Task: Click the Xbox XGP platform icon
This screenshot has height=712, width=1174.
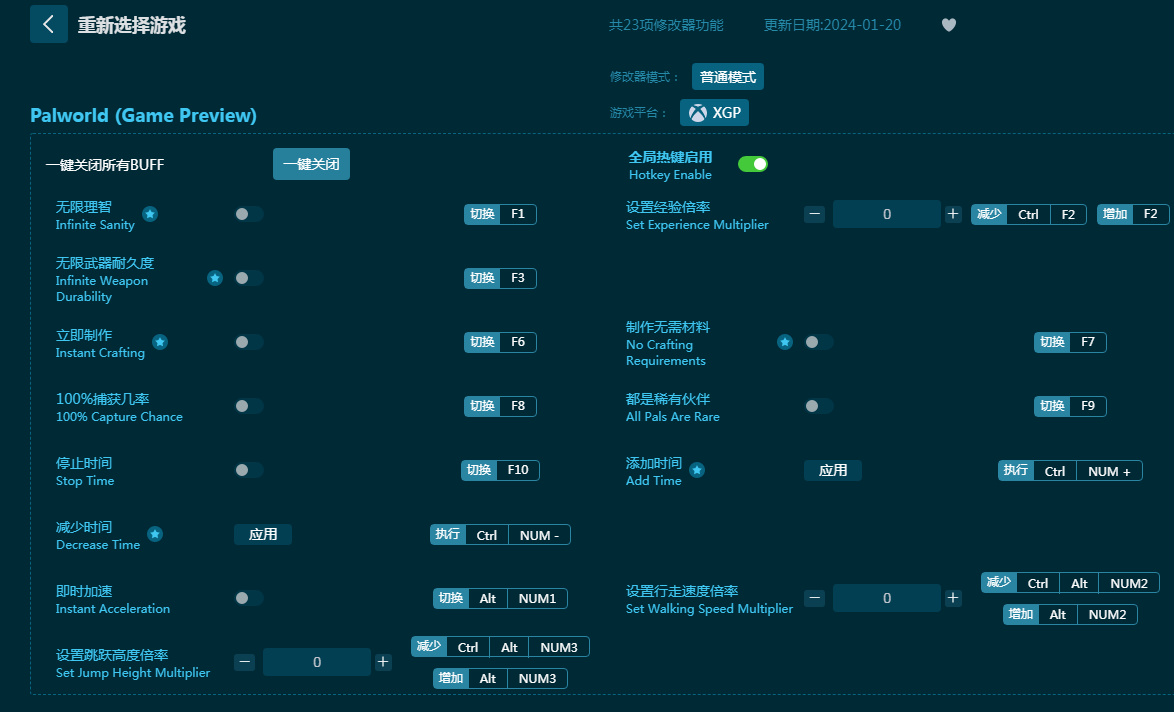Action: pos(698,113)
